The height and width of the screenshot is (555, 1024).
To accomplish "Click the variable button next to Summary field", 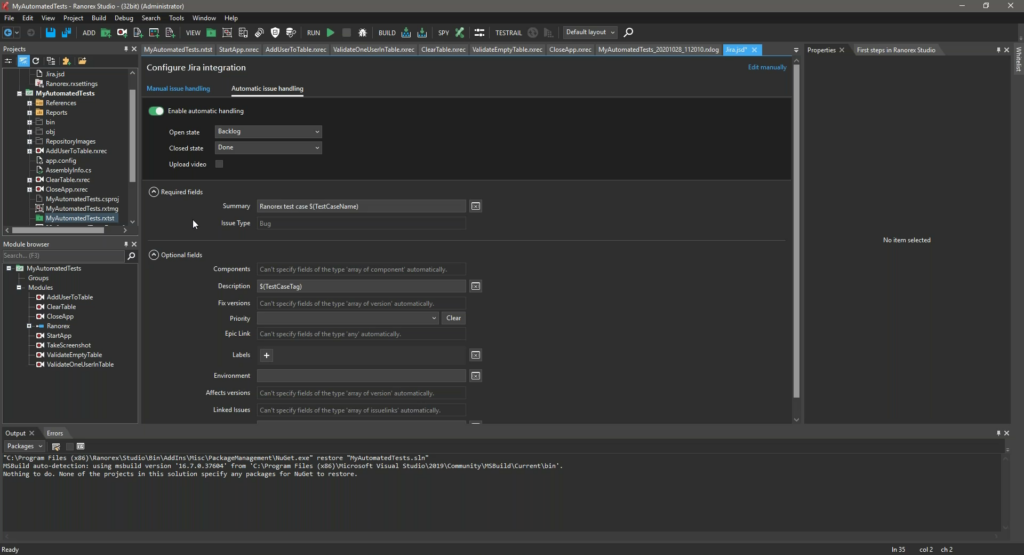I will (475, 206).
